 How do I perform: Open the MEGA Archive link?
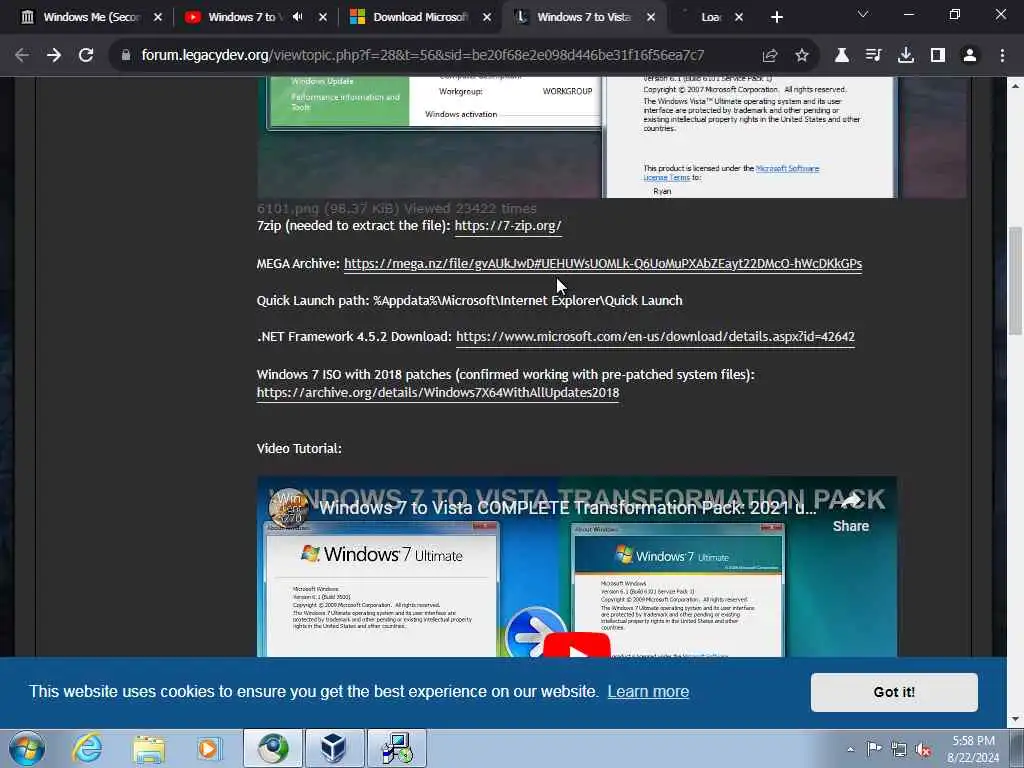click(x=603, y=264)
